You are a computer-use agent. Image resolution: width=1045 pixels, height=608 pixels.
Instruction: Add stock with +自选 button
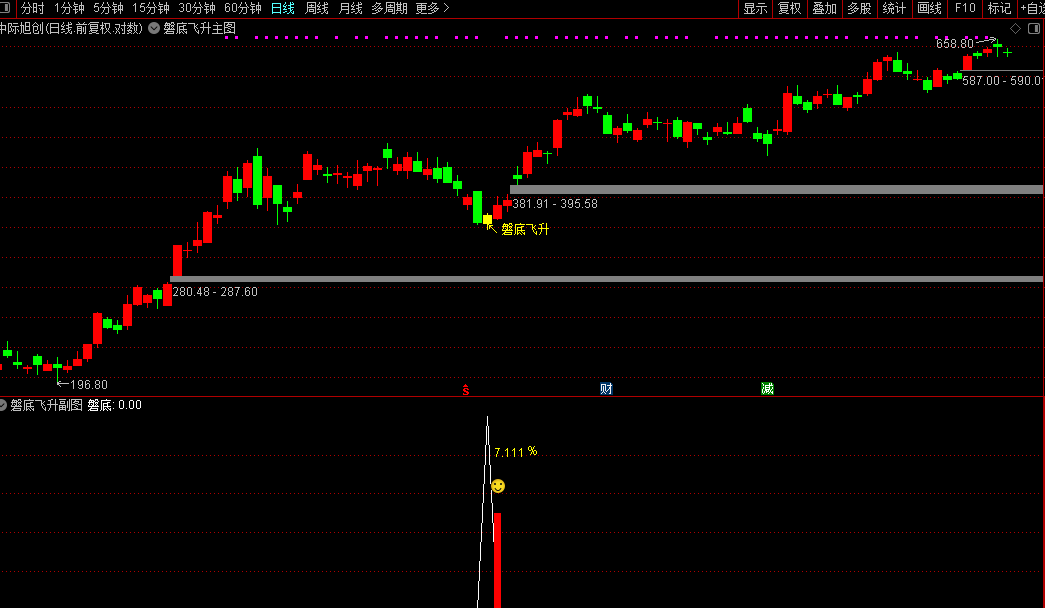(1032, 8)
